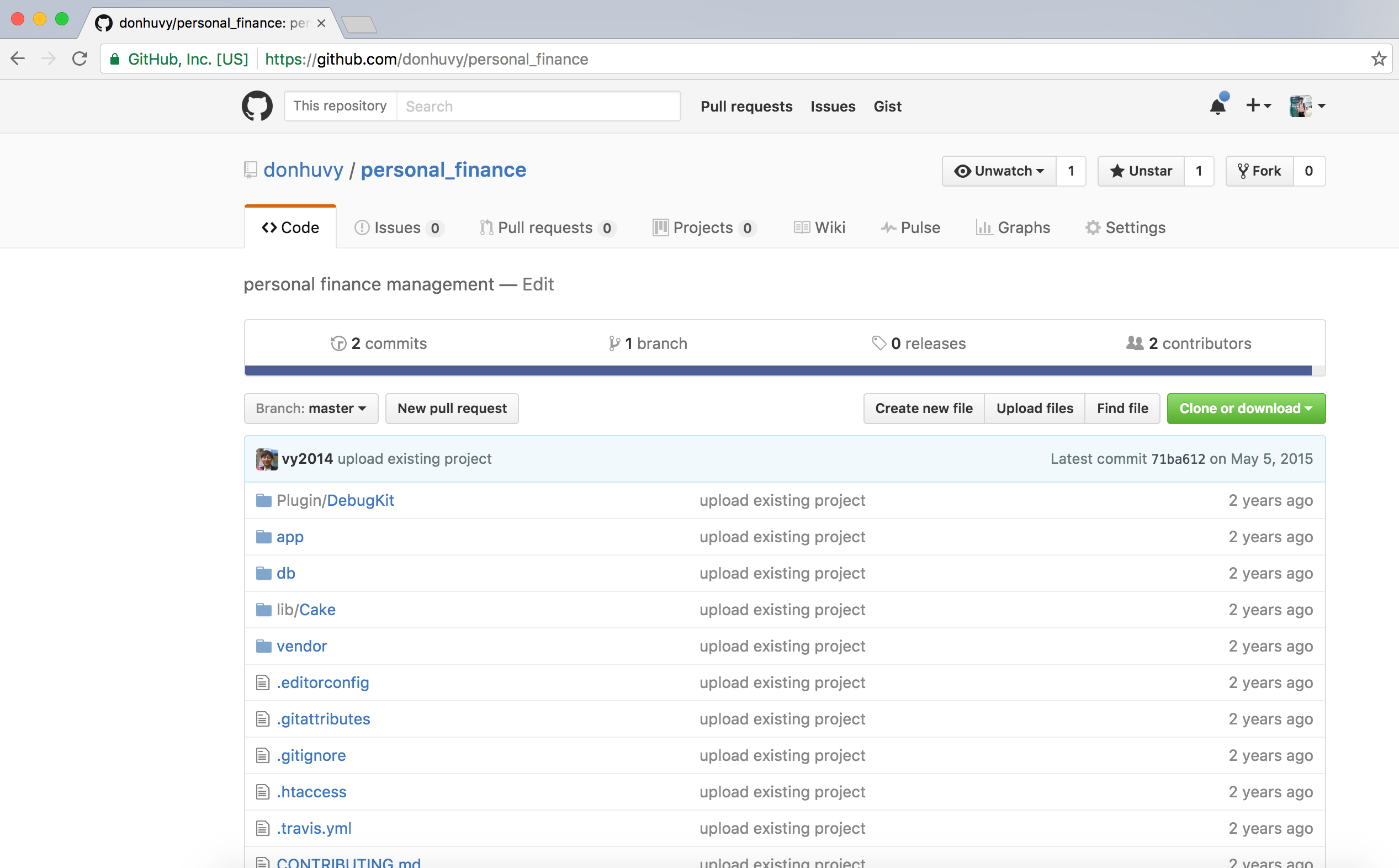The height and width of the screenshot is (868, 1399).
Task: Click the repository book icon beside donhuvy
Action: pos(250,170)
